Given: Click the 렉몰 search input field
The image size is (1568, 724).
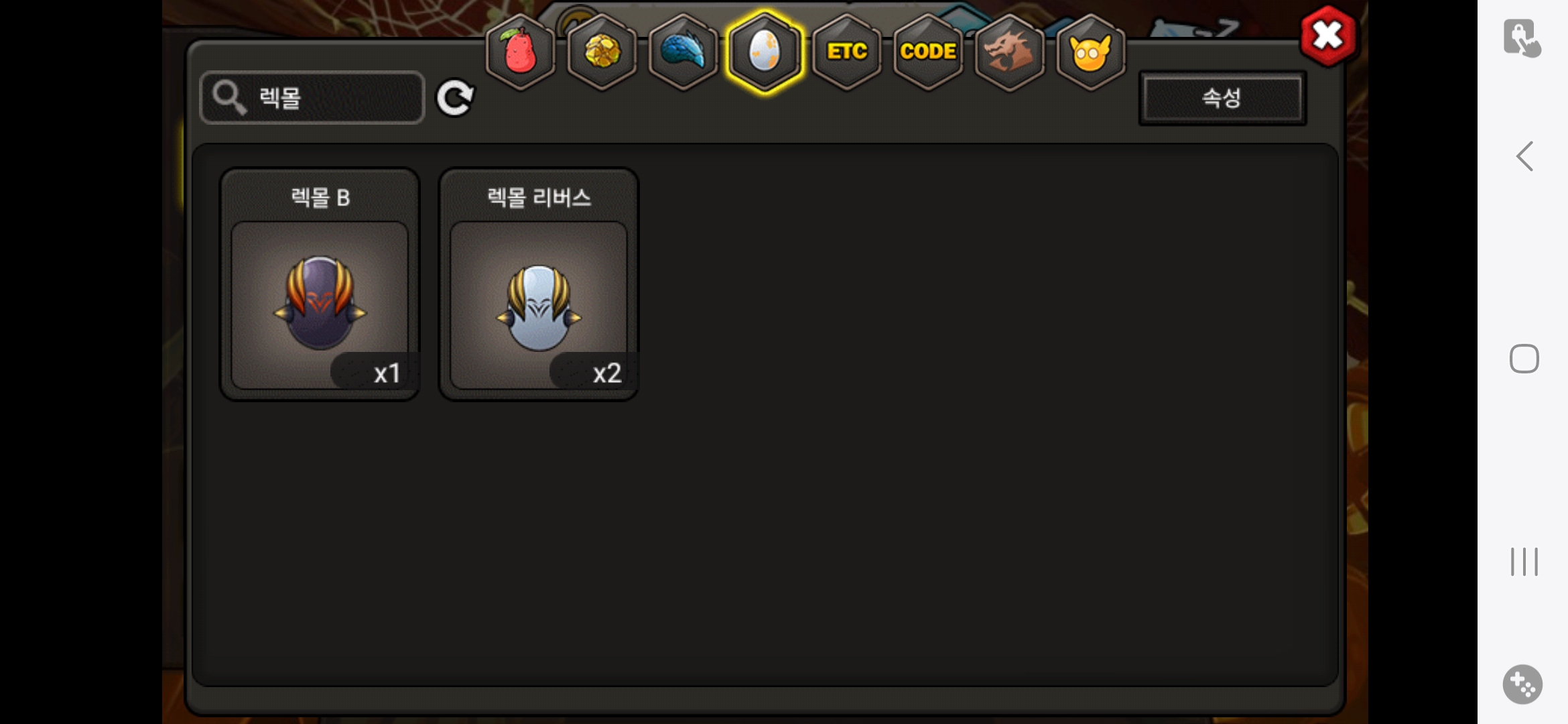Looking at the screenshot, I should point(312,98).
